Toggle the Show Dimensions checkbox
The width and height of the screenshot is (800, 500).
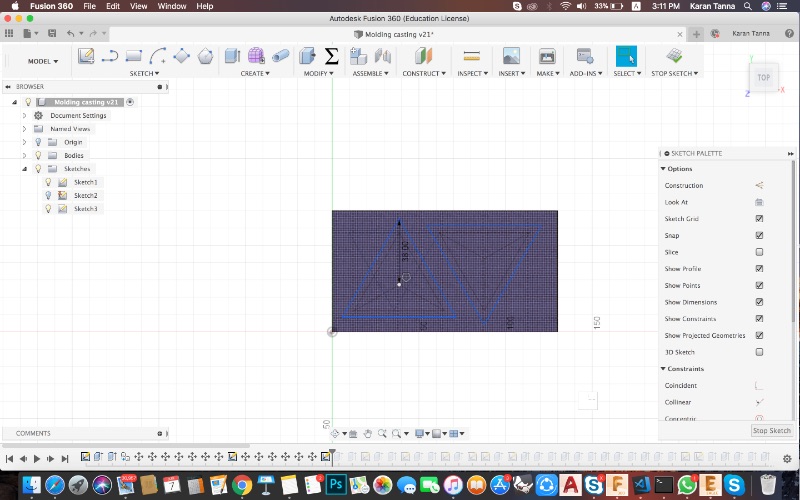pyautogui.click(x=759, y=302)
